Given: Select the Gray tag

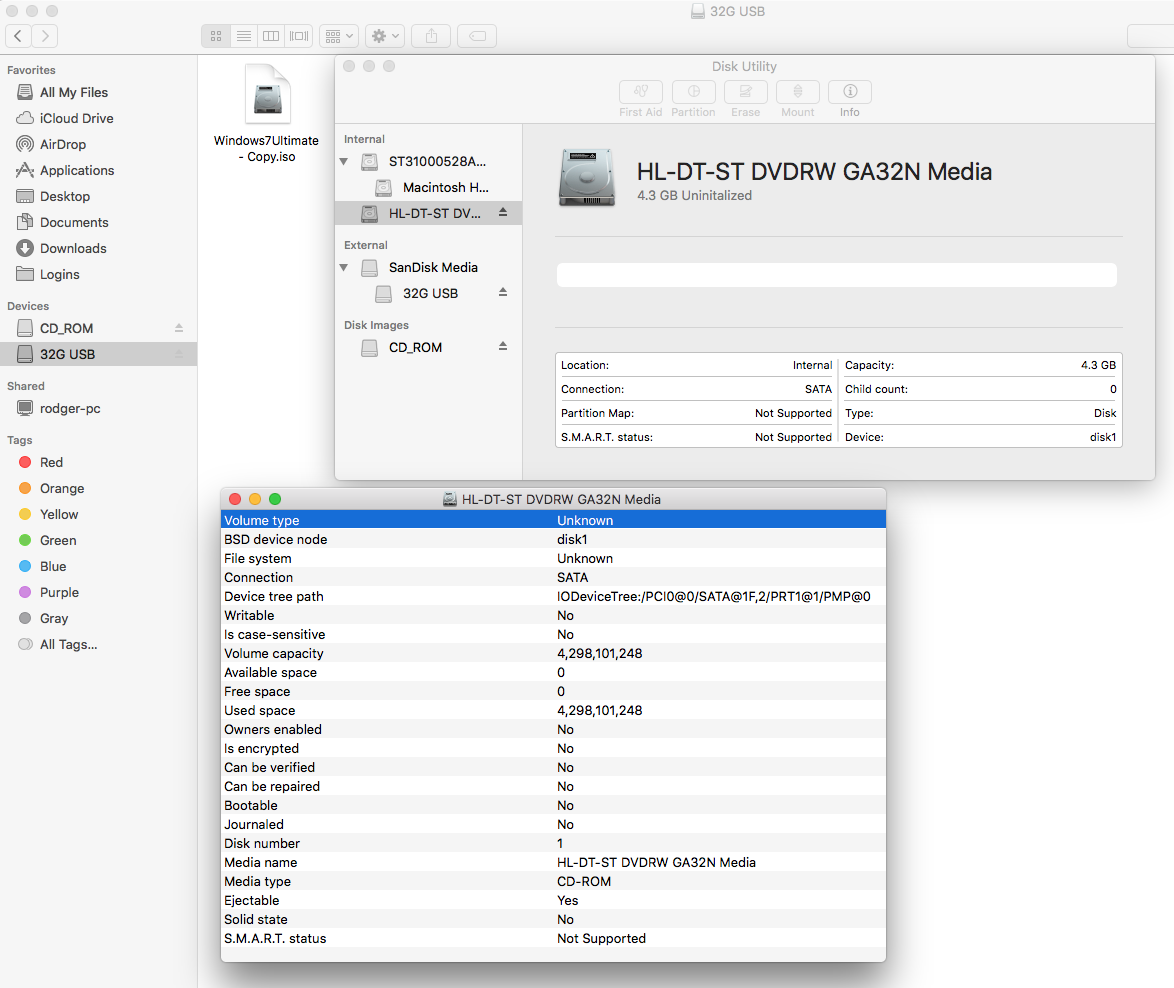Looking at the screenshot, I should [98, 618].
